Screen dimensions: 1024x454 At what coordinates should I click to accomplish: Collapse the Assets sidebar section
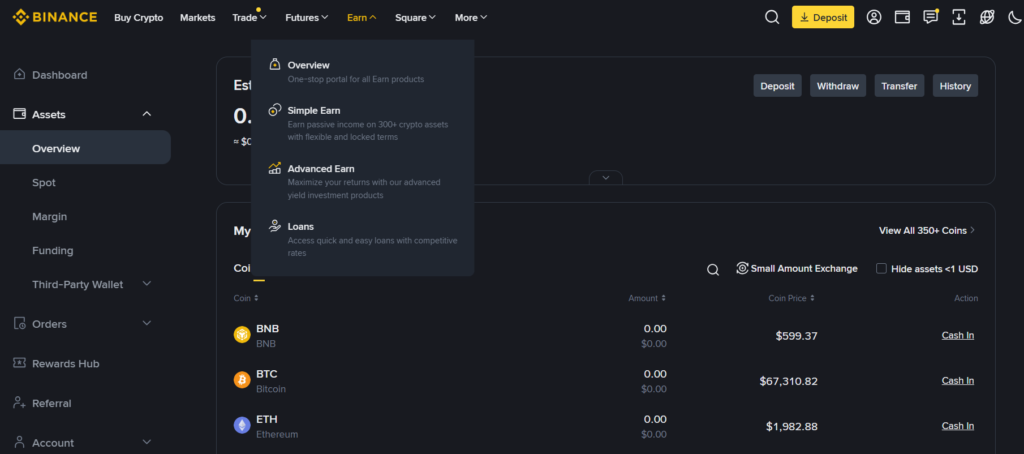pyautogui.click(x=147, y=114)
